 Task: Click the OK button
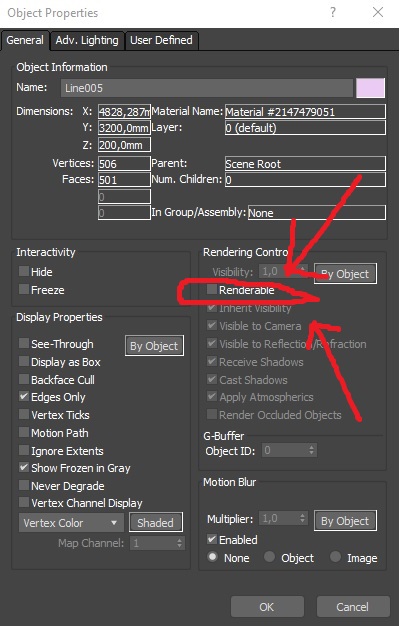[267, 607]
